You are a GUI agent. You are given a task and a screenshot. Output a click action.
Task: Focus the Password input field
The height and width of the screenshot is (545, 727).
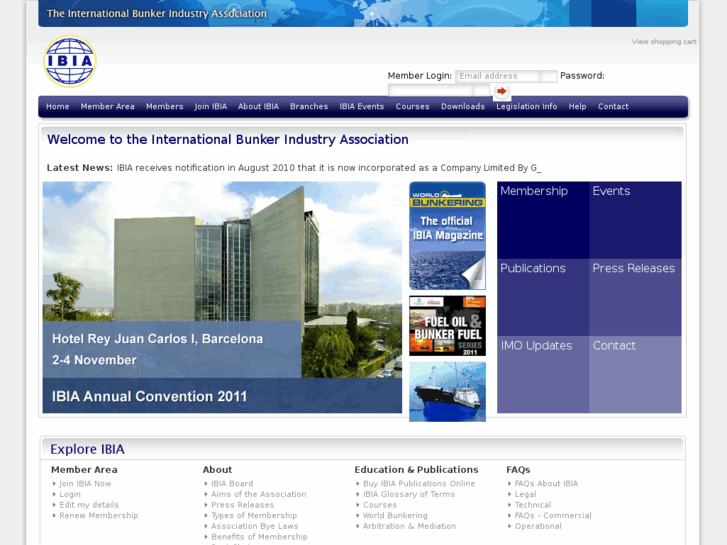(439, 90)
